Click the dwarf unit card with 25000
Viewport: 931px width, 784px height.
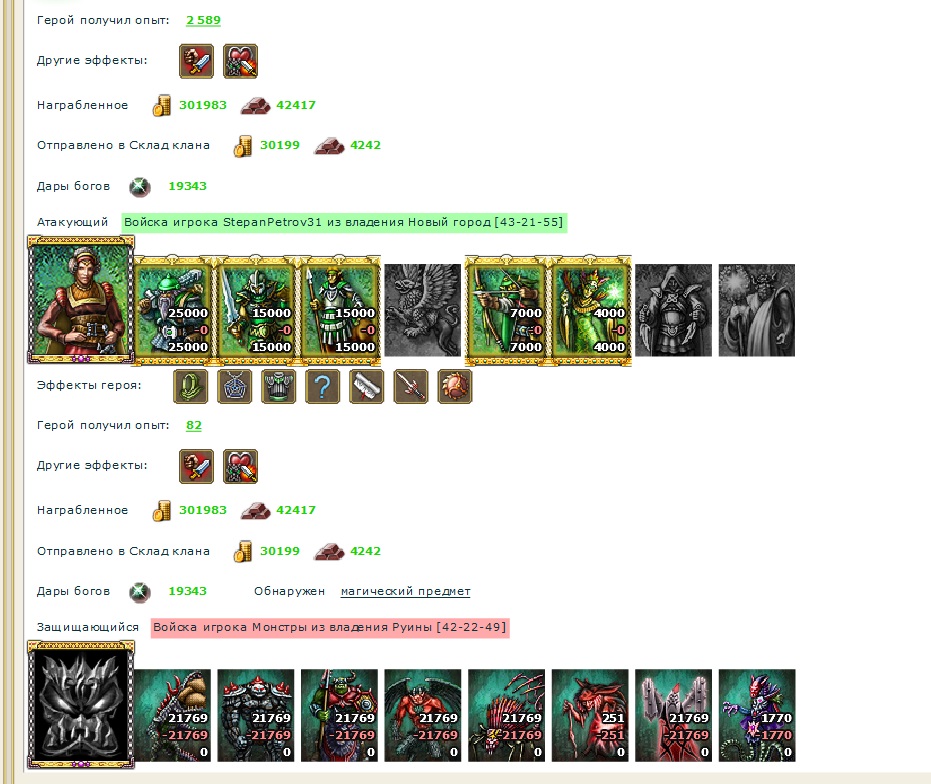pos(173,310)
